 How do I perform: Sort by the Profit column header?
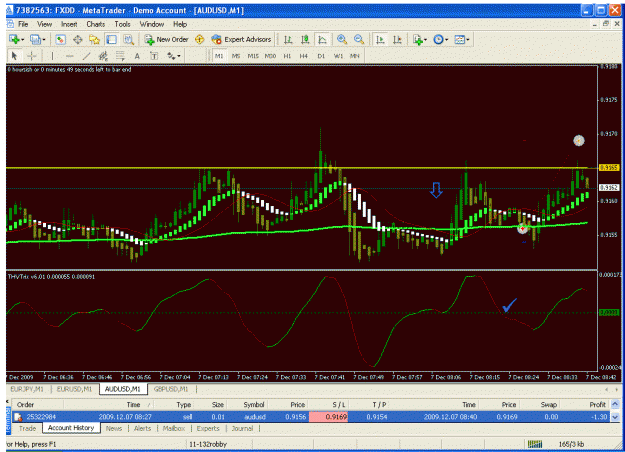point(597,405)
